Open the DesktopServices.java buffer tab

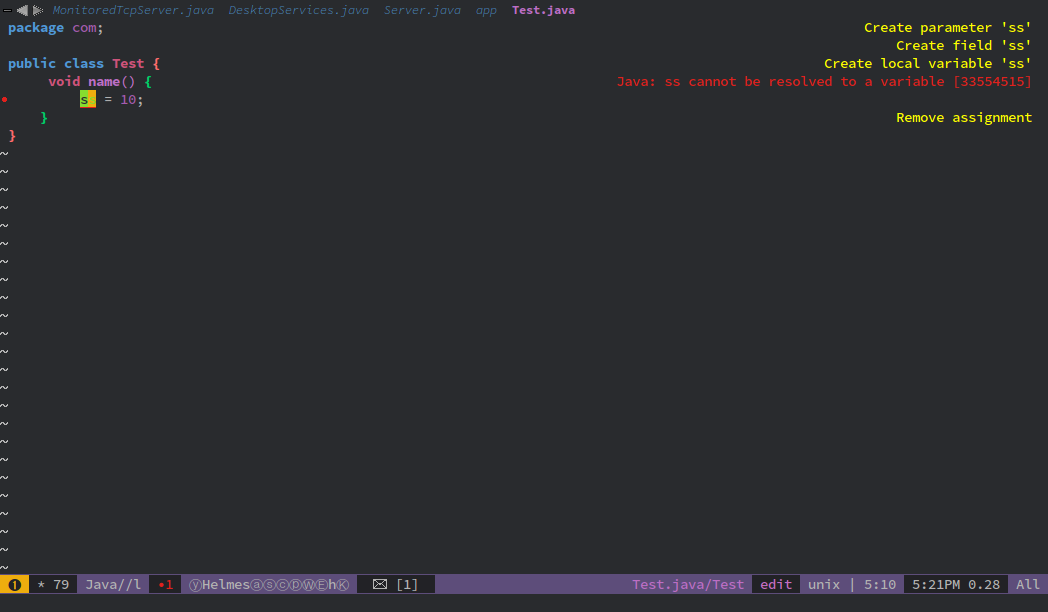(299, 9)
